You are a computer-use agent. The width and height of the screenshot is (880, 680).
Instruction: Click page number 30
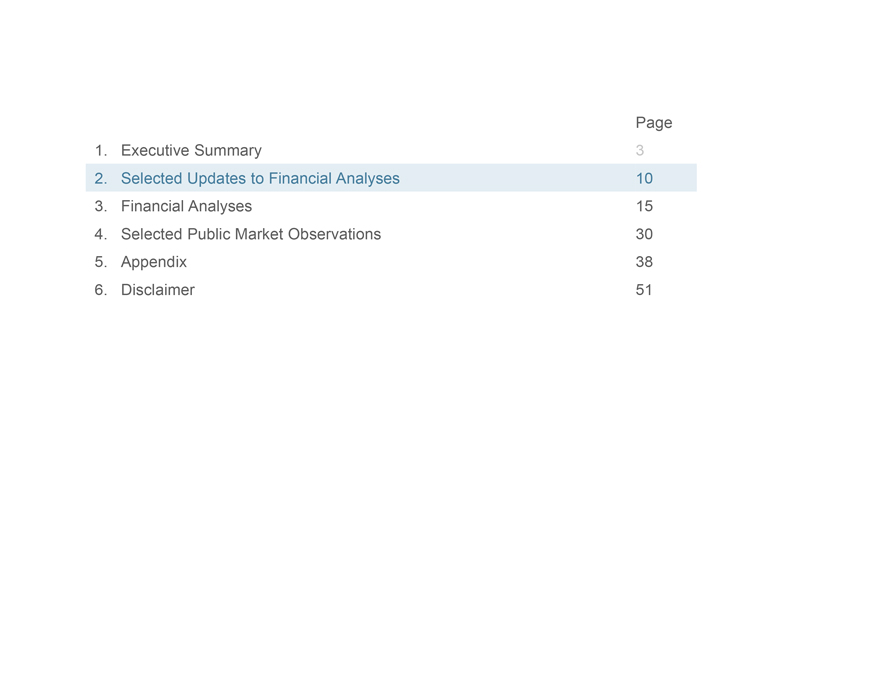point(644,234)
